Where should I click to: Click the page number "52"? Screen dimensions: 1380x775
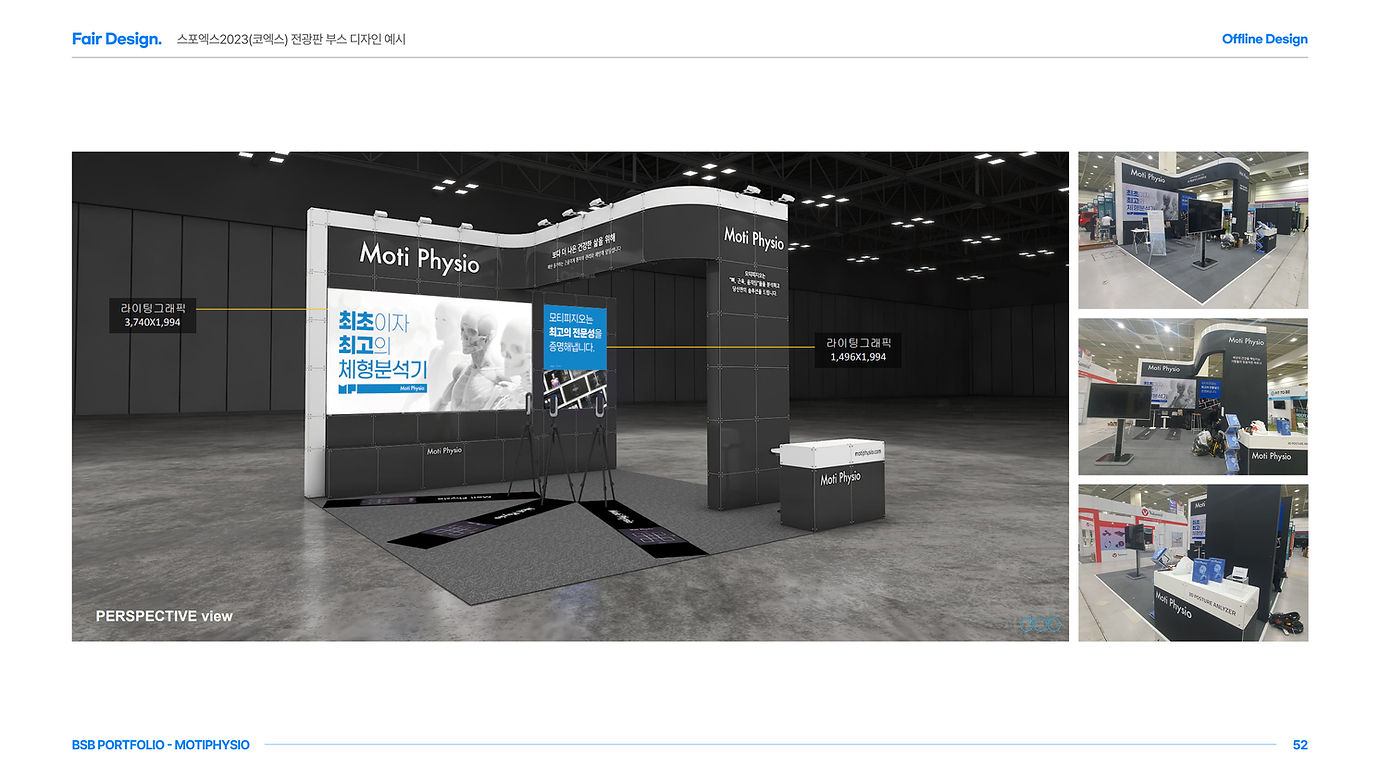coord(1300,745)
